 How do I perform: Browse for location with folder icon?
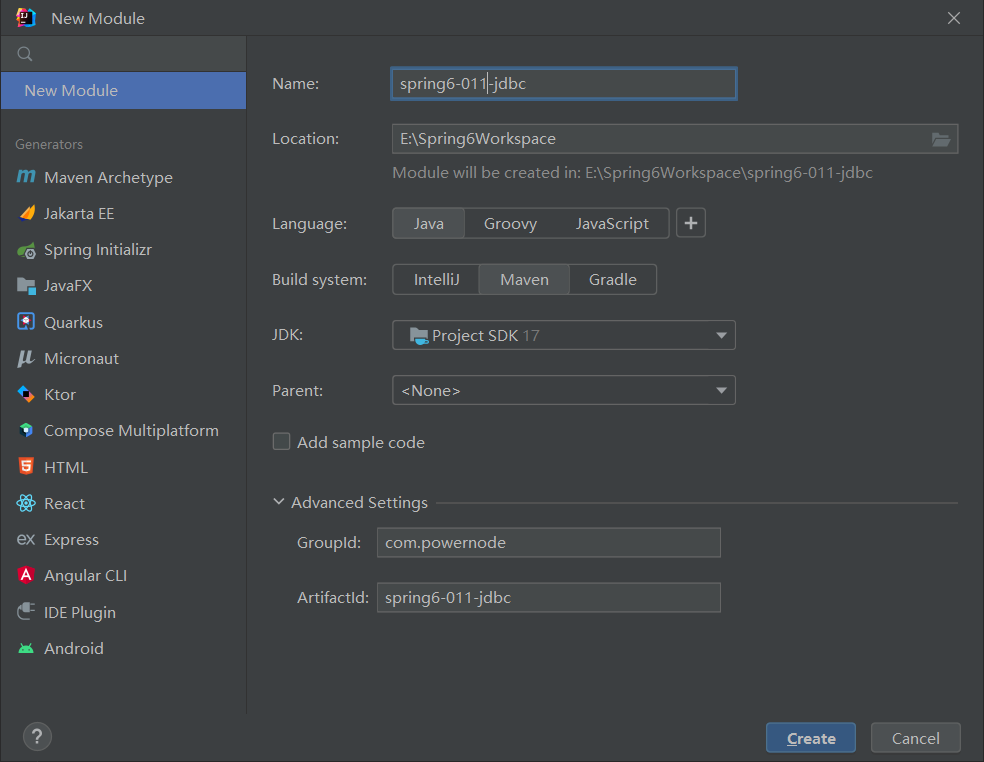point(940,139)
